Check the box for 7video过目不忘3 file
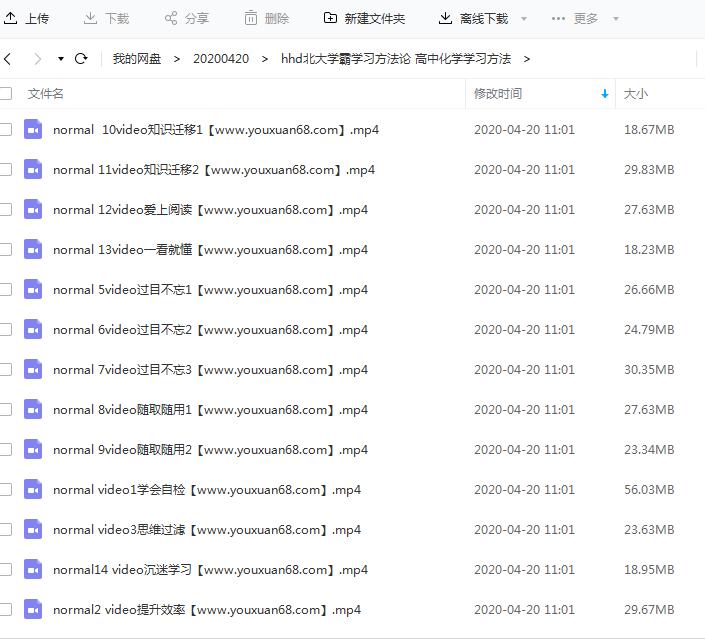The width and height of the screenshot is (705, 640). click(5, 370)
